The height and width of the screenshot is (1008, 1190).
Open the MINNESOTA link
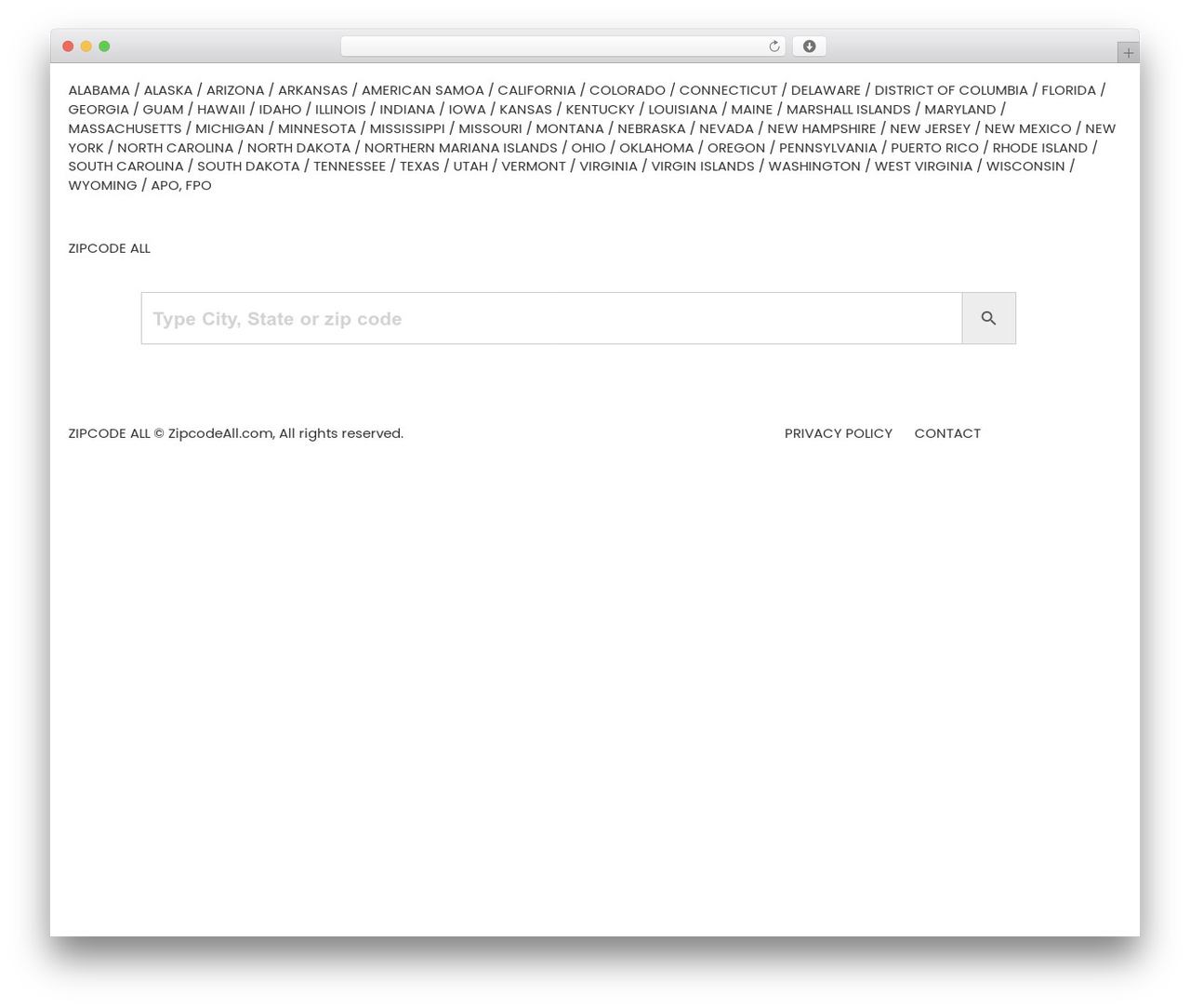317,128
